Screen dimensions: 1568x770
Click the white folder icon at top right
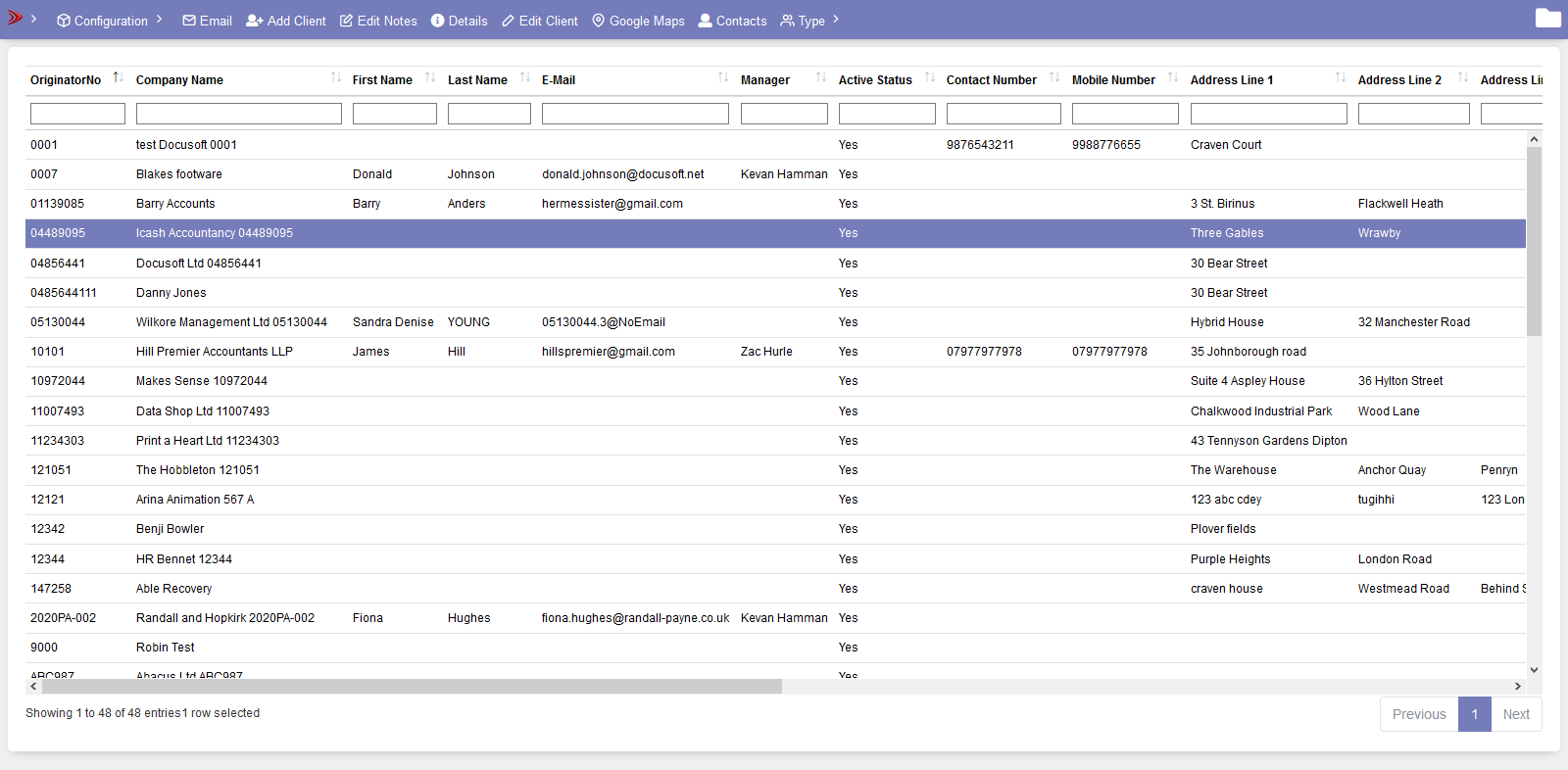coord(1548,18)
